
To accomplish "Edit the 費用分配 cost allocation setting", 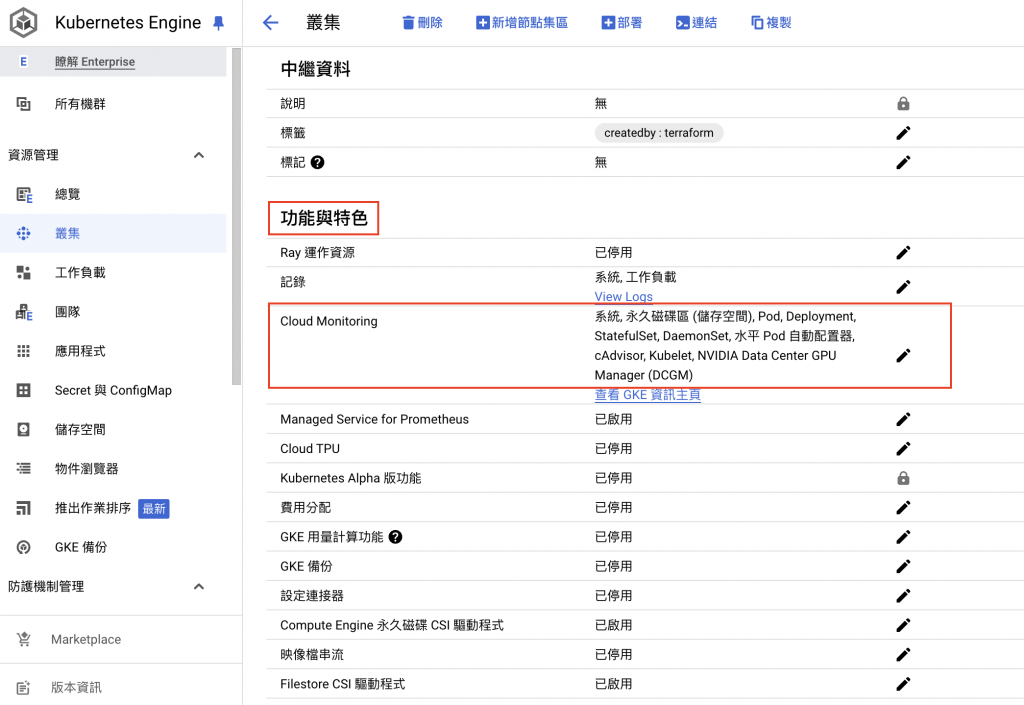I will [903, 507].
